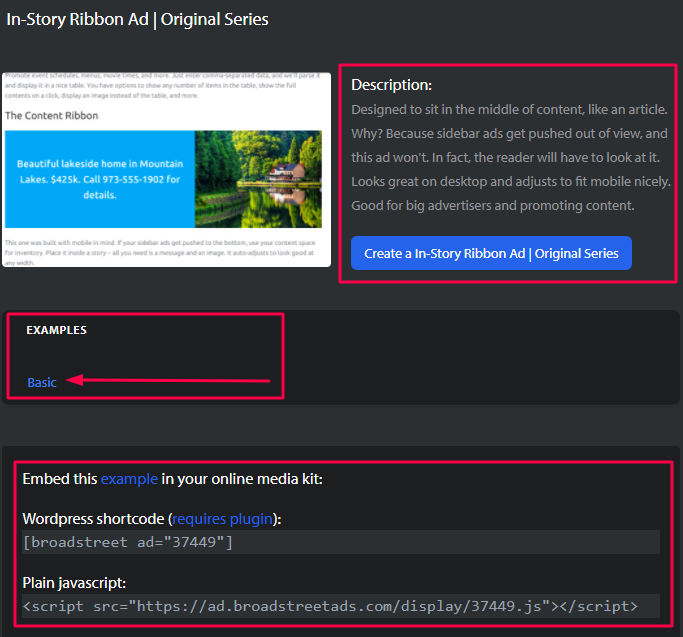This screenshot has width=683, height=637.
Task: Click 'Plain javascript:' label
Action: (x=74, y=583)
